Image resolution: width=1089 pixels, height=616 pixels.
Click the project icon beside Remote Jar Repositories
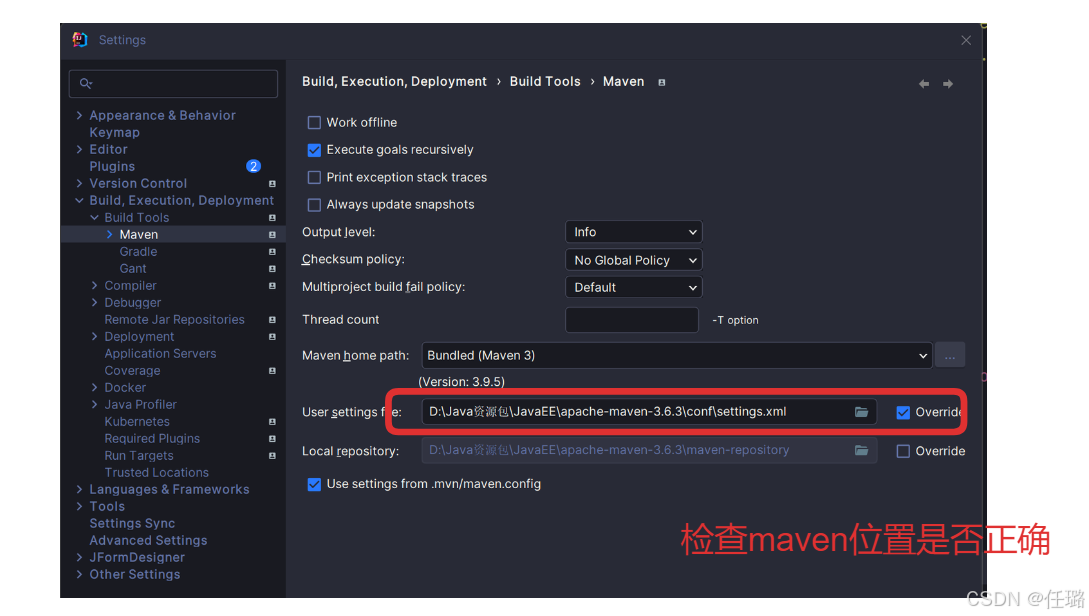(x=272, y=320)
